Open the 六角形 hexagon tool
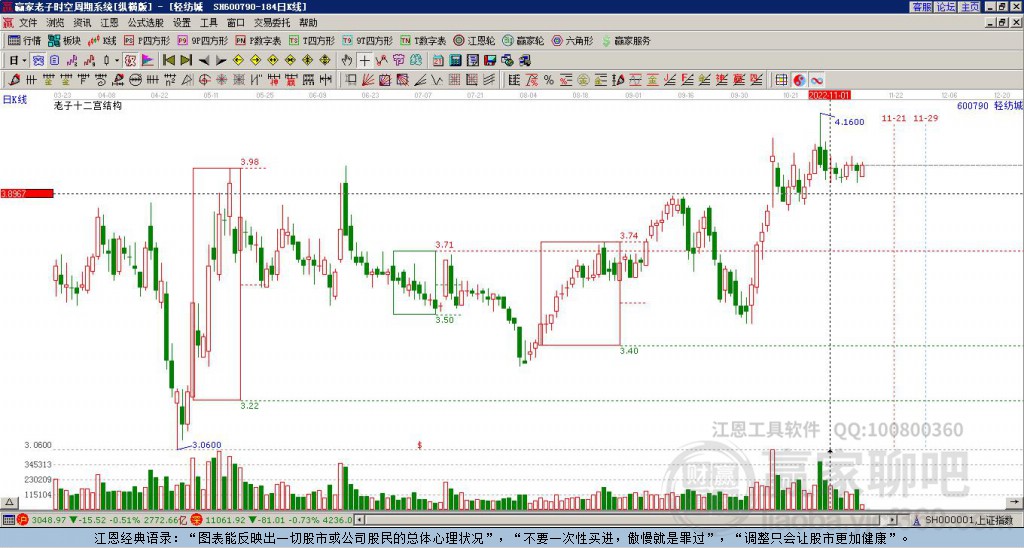Image resolution: width=1024 pixels, height=548 pixels. click(572, 40)
